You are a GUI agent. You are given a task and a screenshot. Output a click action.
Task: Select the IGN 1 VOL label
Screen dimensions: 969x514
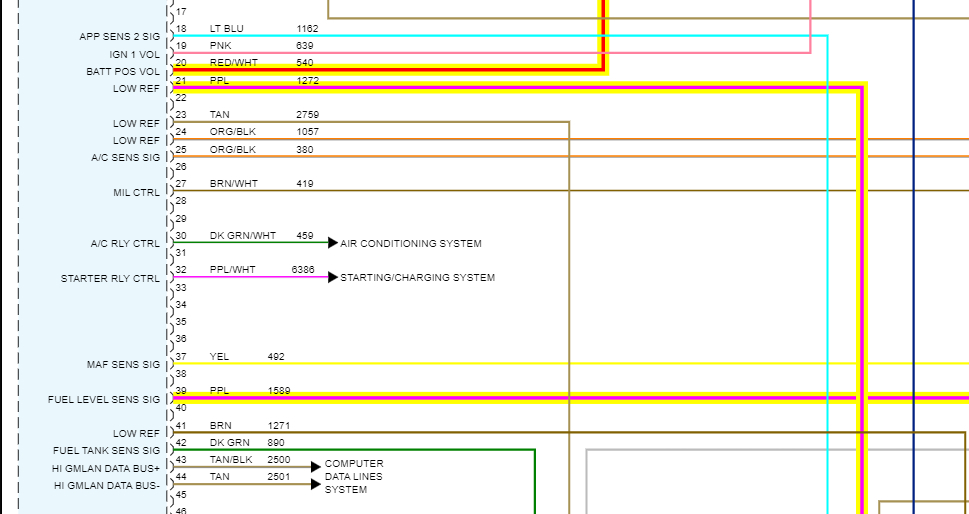[x=135, y=55]
